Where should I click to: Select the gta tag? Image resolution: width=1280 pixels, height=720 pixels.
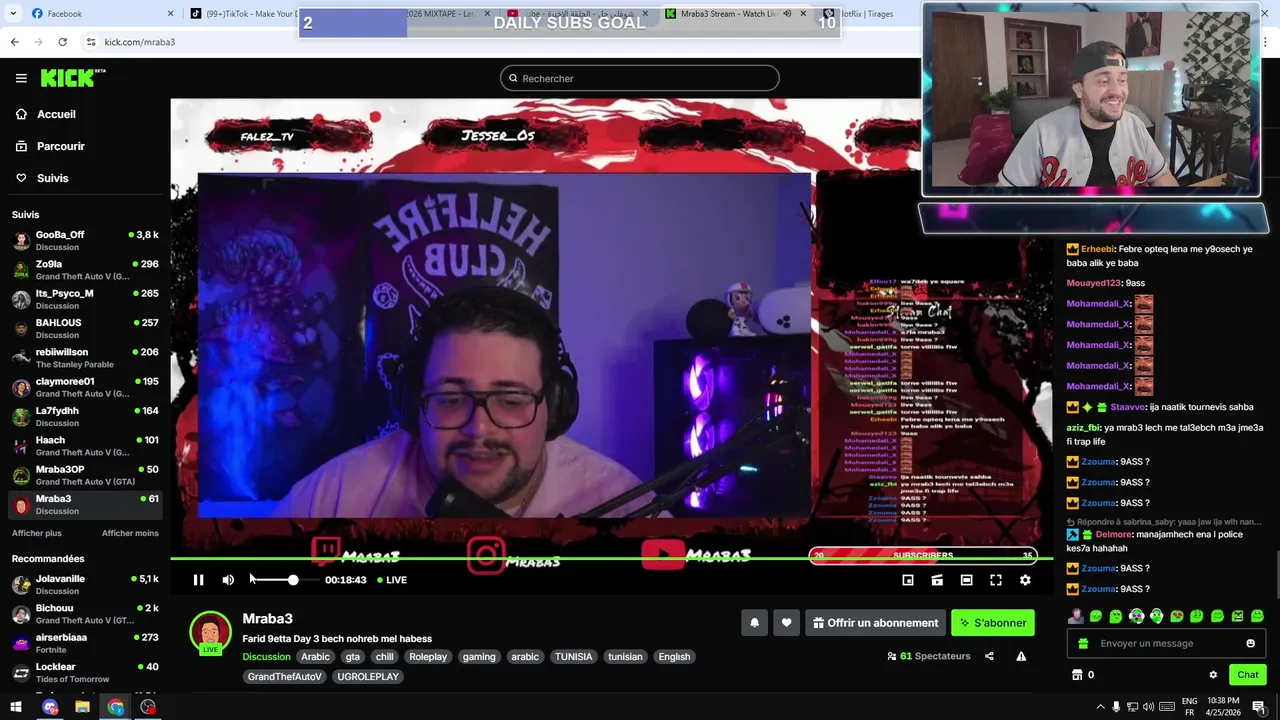[353, 657]
